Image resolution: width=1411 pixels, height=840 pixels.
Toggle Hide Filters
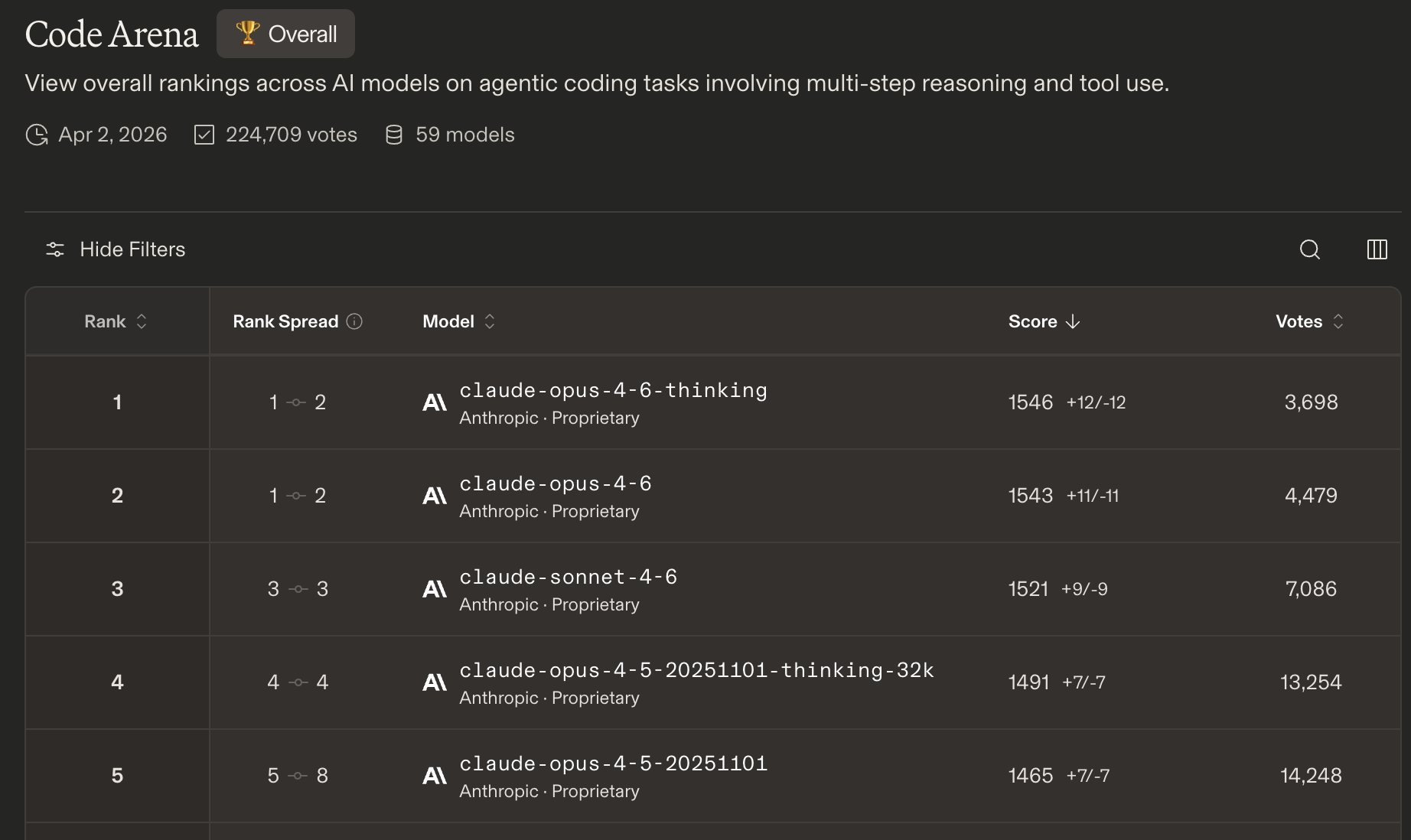116,249
